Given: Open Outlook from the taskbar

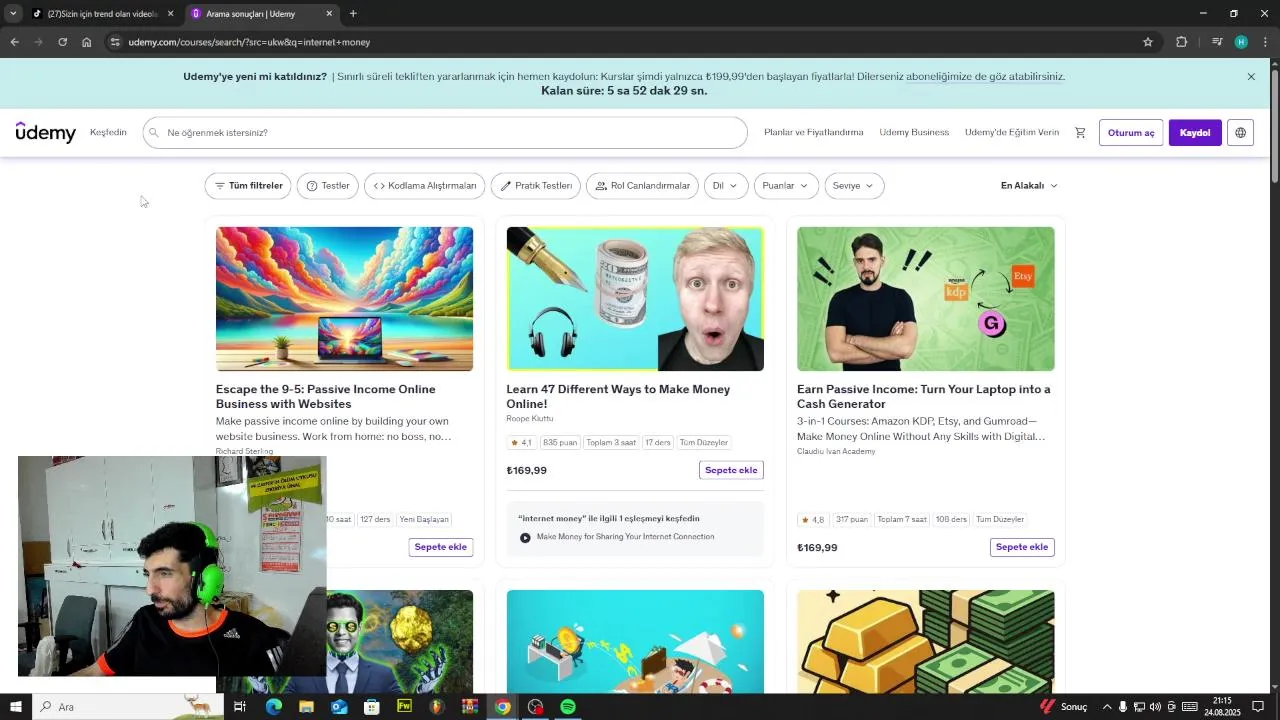Looking at the screenshot, I should [x=339, y=707].
